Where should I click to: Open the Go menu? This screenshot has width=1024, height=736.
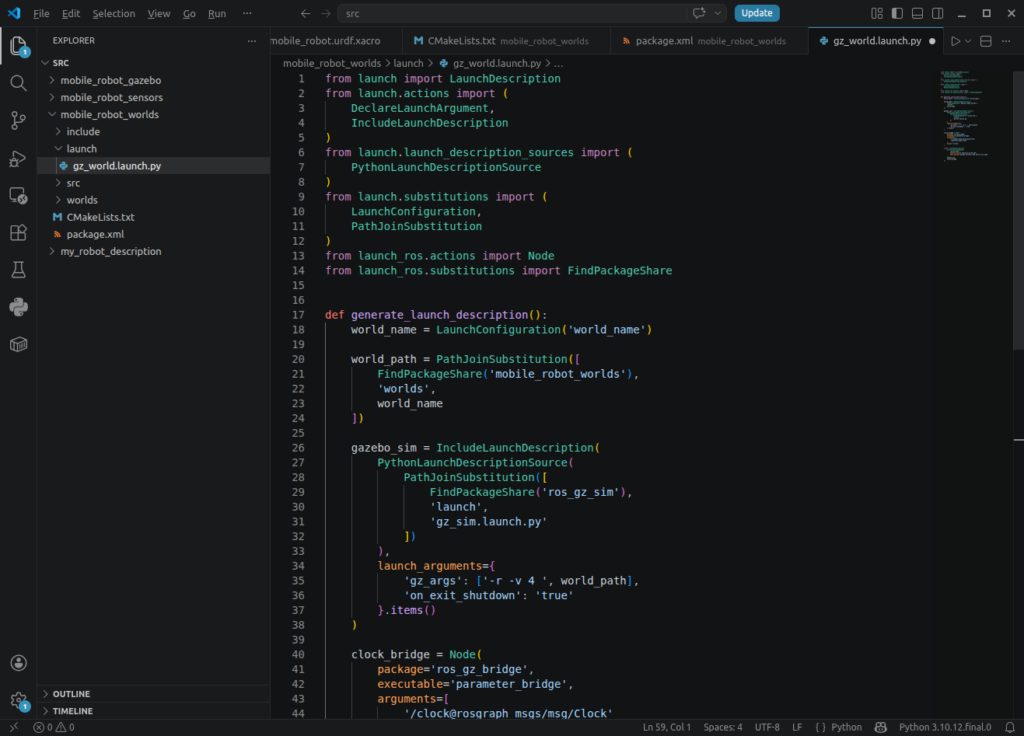pos(189,13)
